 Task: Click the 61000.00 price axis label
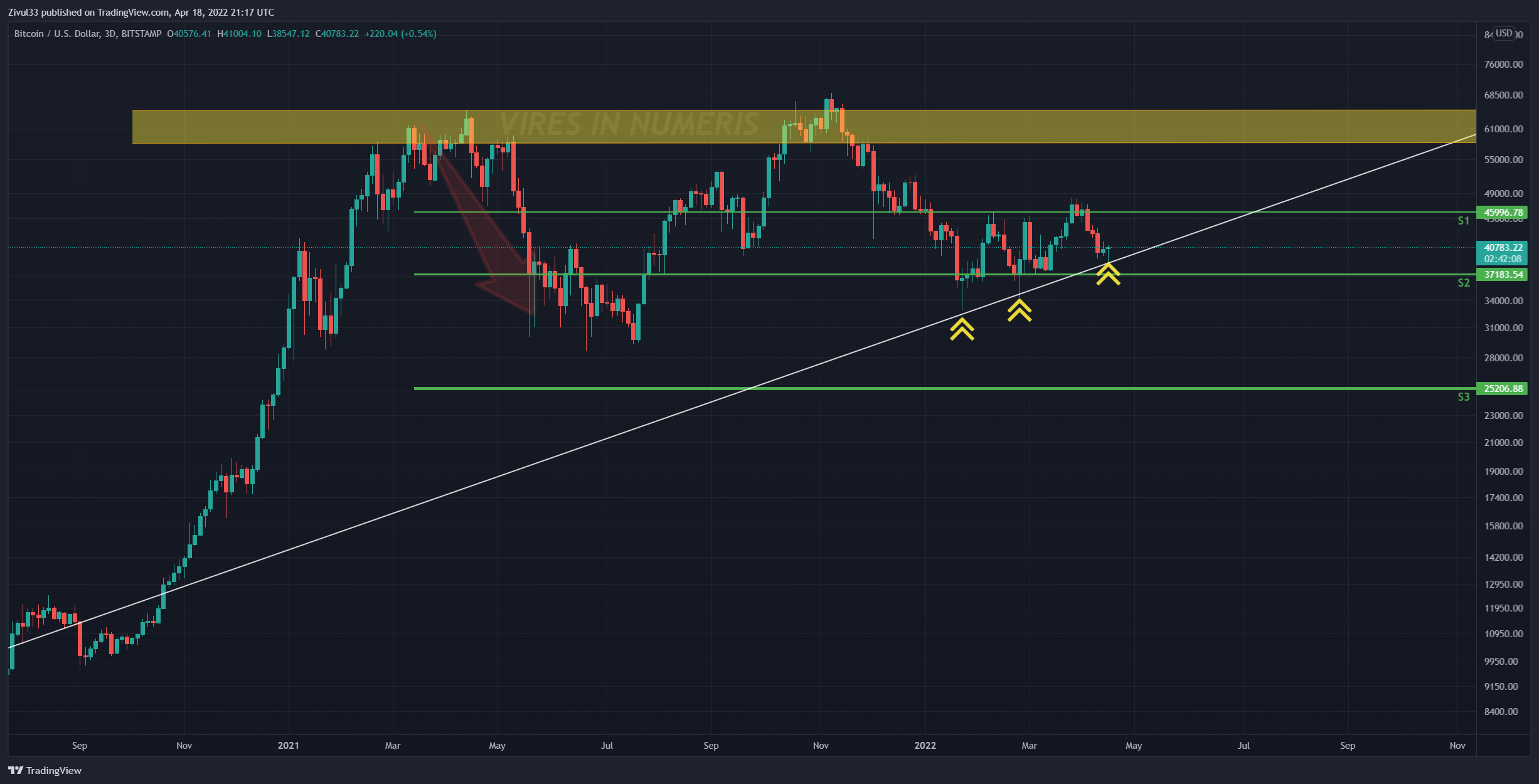[1503, 129]
